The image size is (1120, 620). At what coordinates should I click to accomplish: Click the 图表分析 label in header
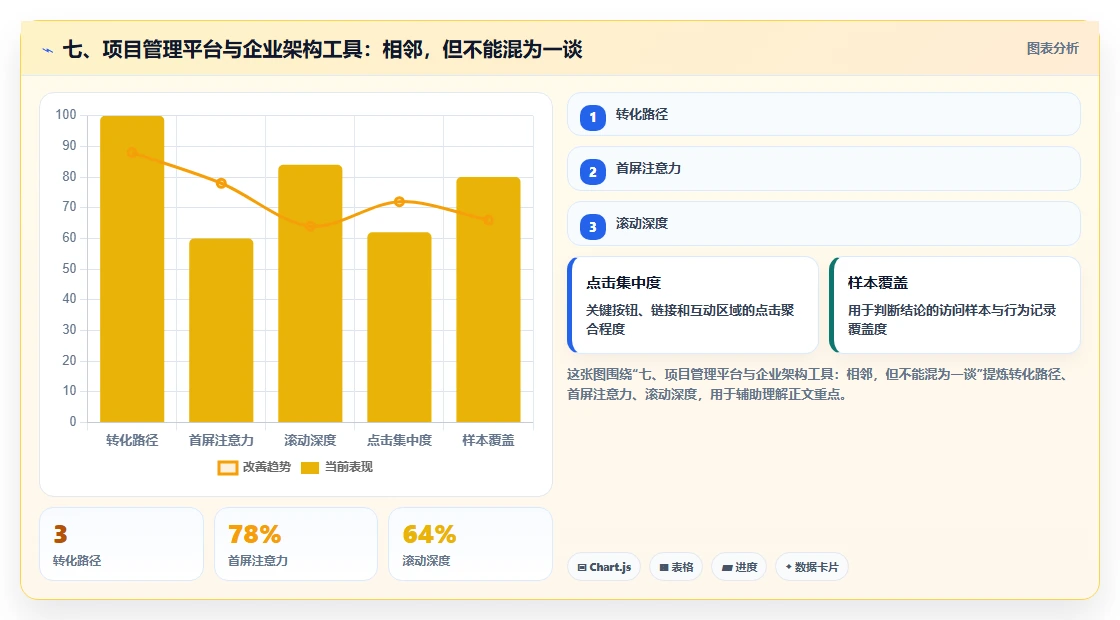click(1052, 49)
